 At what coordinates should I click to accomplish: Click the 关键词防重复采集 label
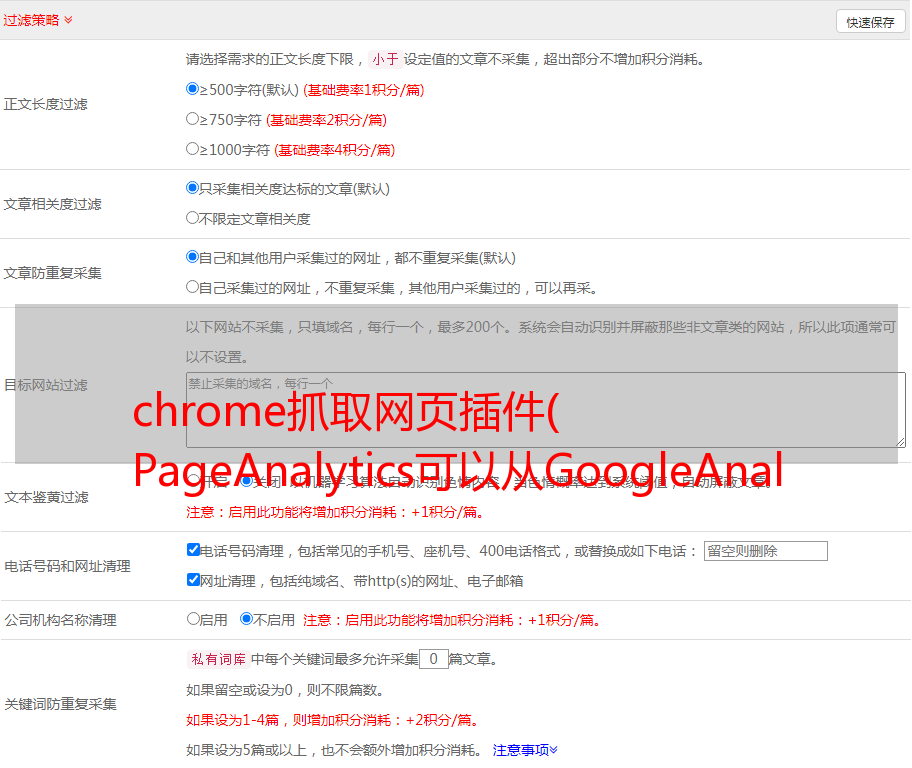60,705
